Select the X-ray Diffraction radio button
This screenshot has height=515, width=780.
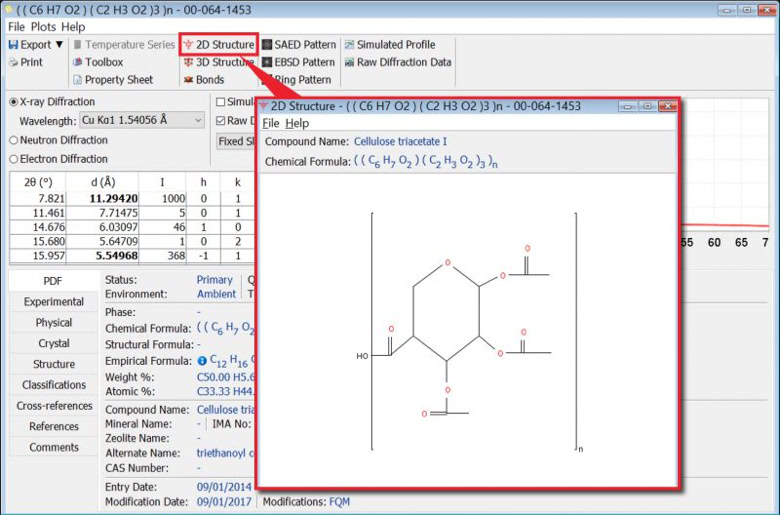click(14, 102)
